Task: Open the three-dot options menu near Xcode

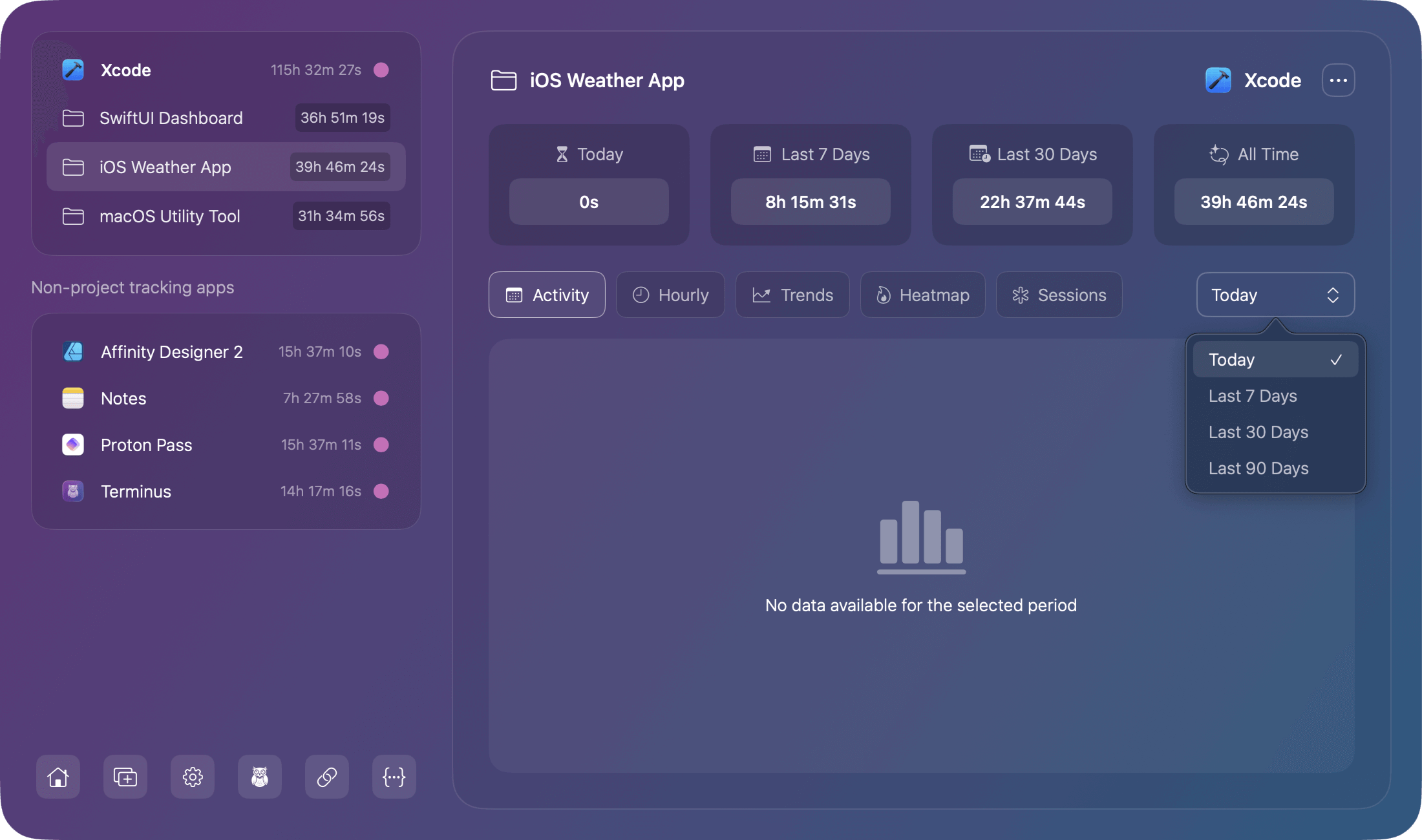Action: [1339, 79]
